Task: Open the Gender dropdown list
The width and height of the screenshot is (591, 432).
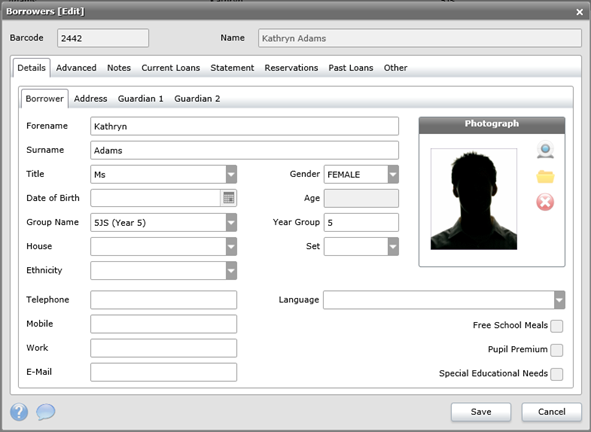Action: [393, 175]
